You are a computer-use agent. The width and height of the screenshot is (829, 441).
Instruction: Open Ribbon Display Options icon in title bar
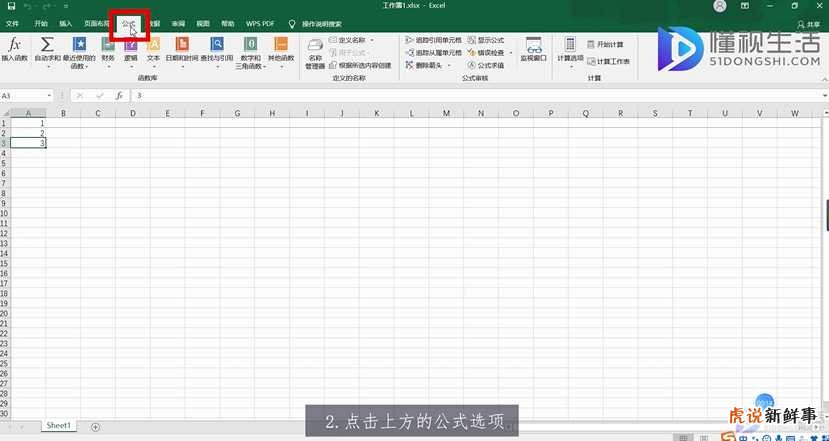pos(744,6)
